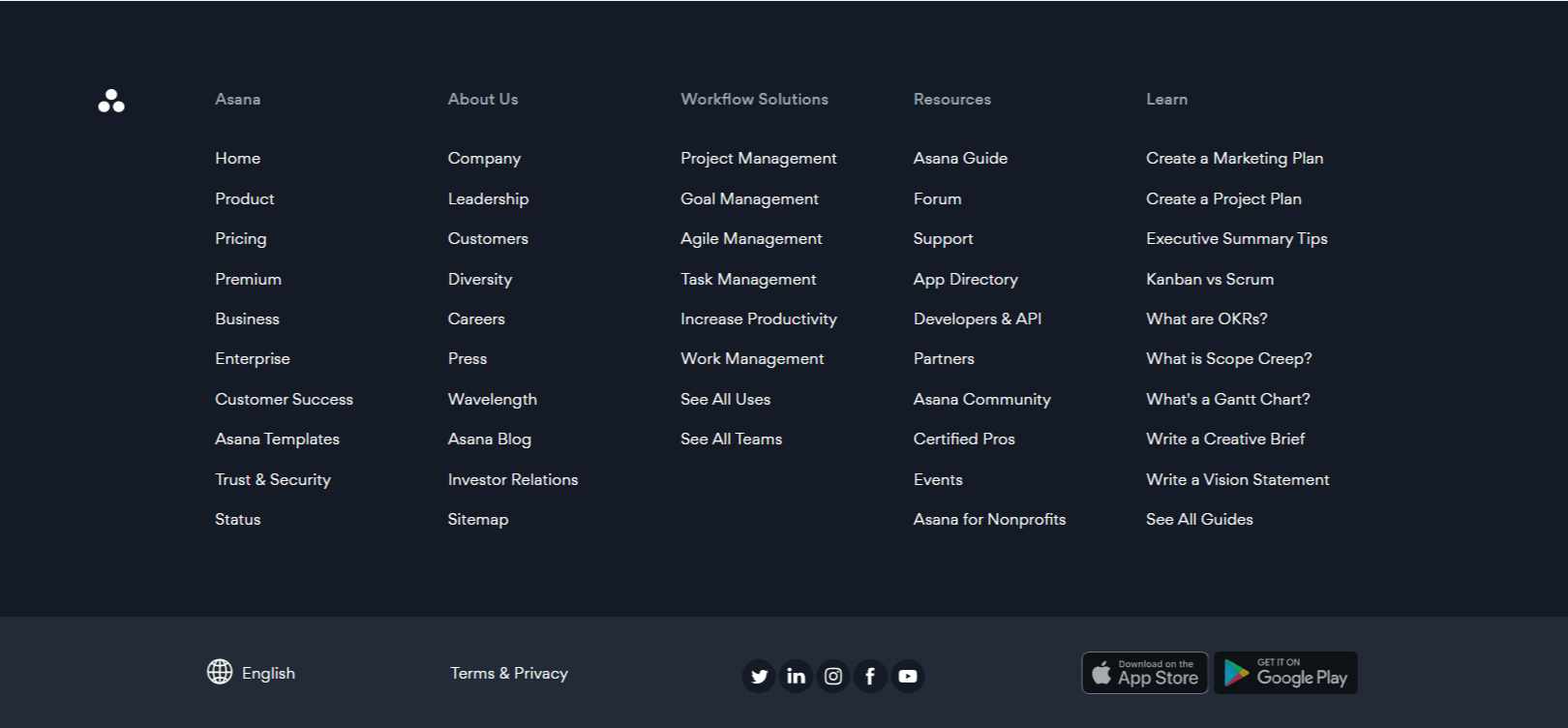Screen dimensions: 1568x728
Task: Open What is Scope Creep? link
Action: click(1229, 358)
